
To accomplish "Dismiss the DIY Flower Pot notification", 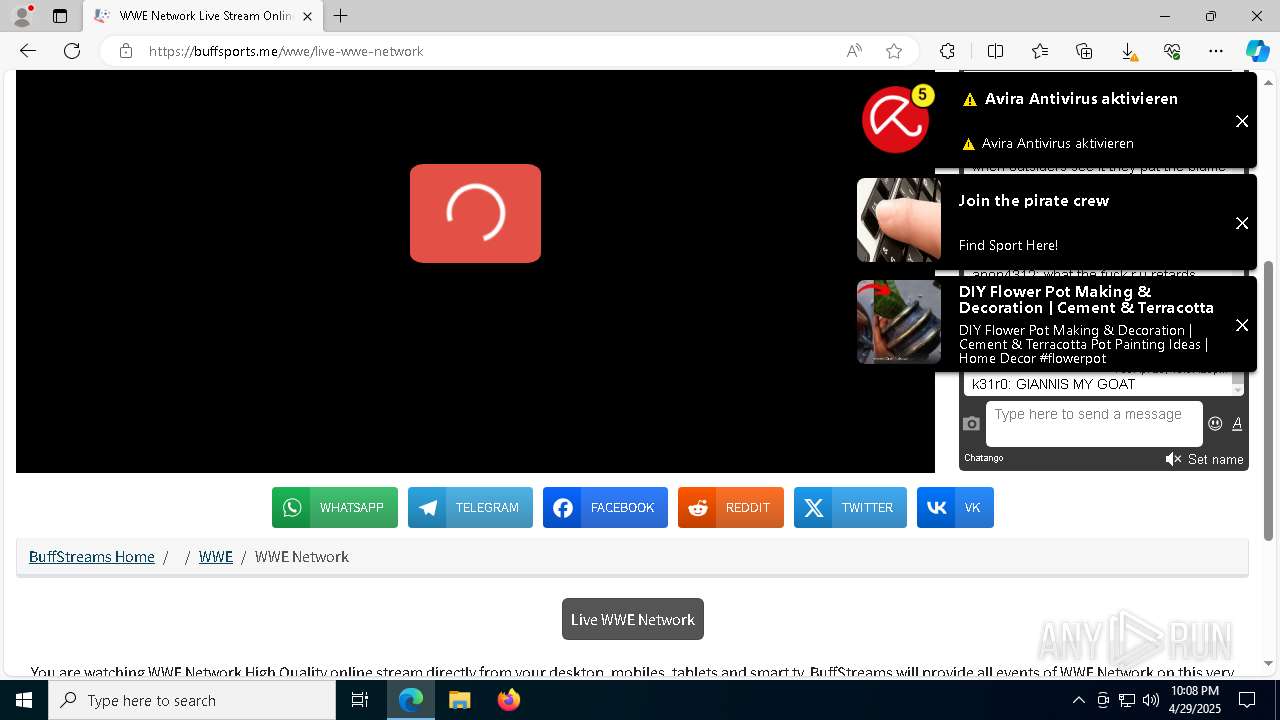I will tap(1242, 325).
